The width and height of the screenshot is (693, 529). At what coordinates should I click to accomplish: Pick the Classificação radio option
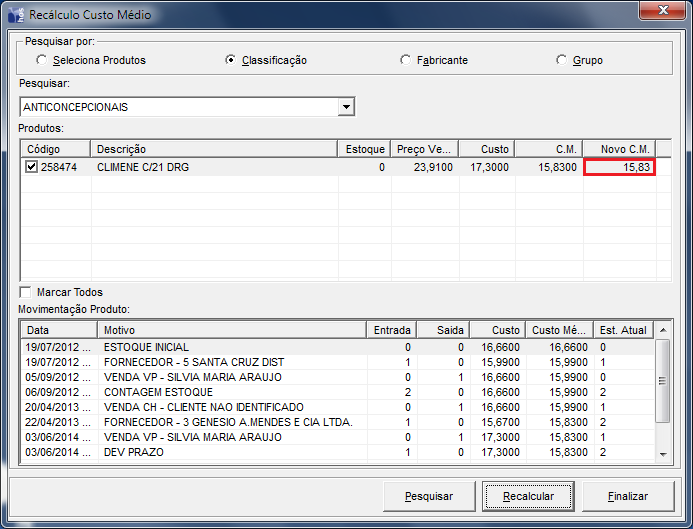click(x=231, y=60)
